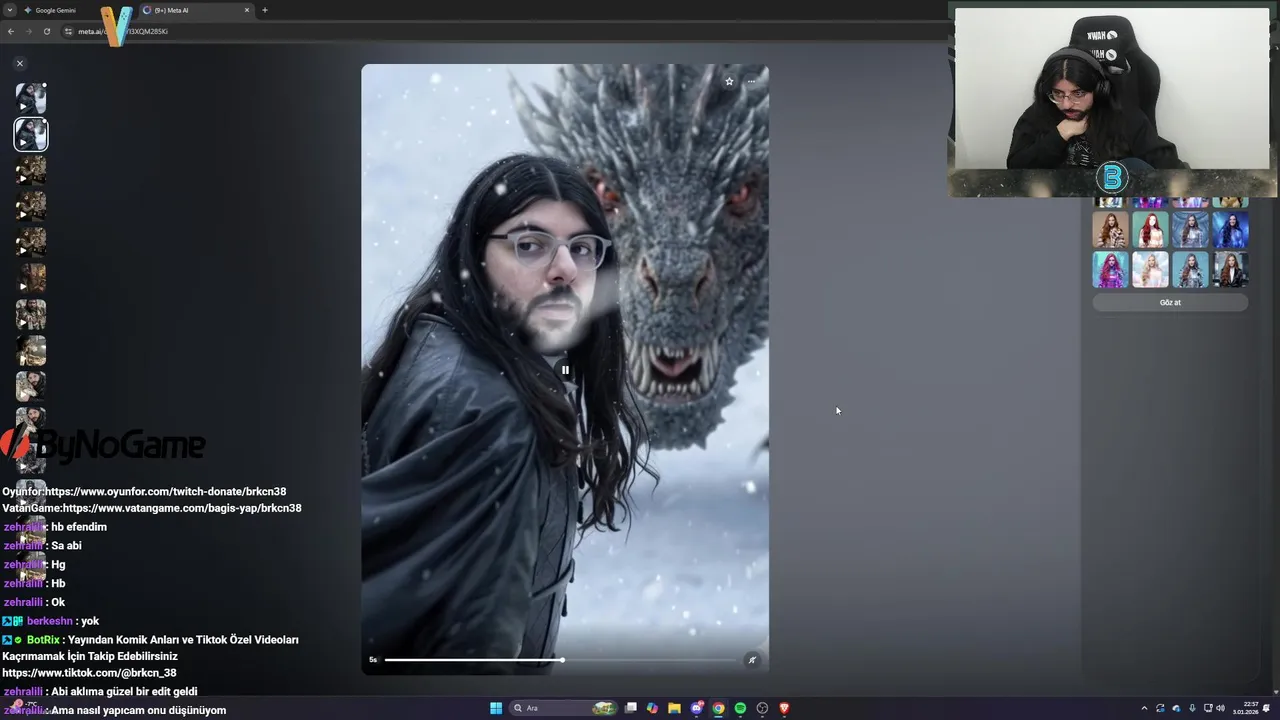This screenshot has height=720, width=1280.
Task: Expand the hidden system tray icons
Action: click(x=1144, y=708)
